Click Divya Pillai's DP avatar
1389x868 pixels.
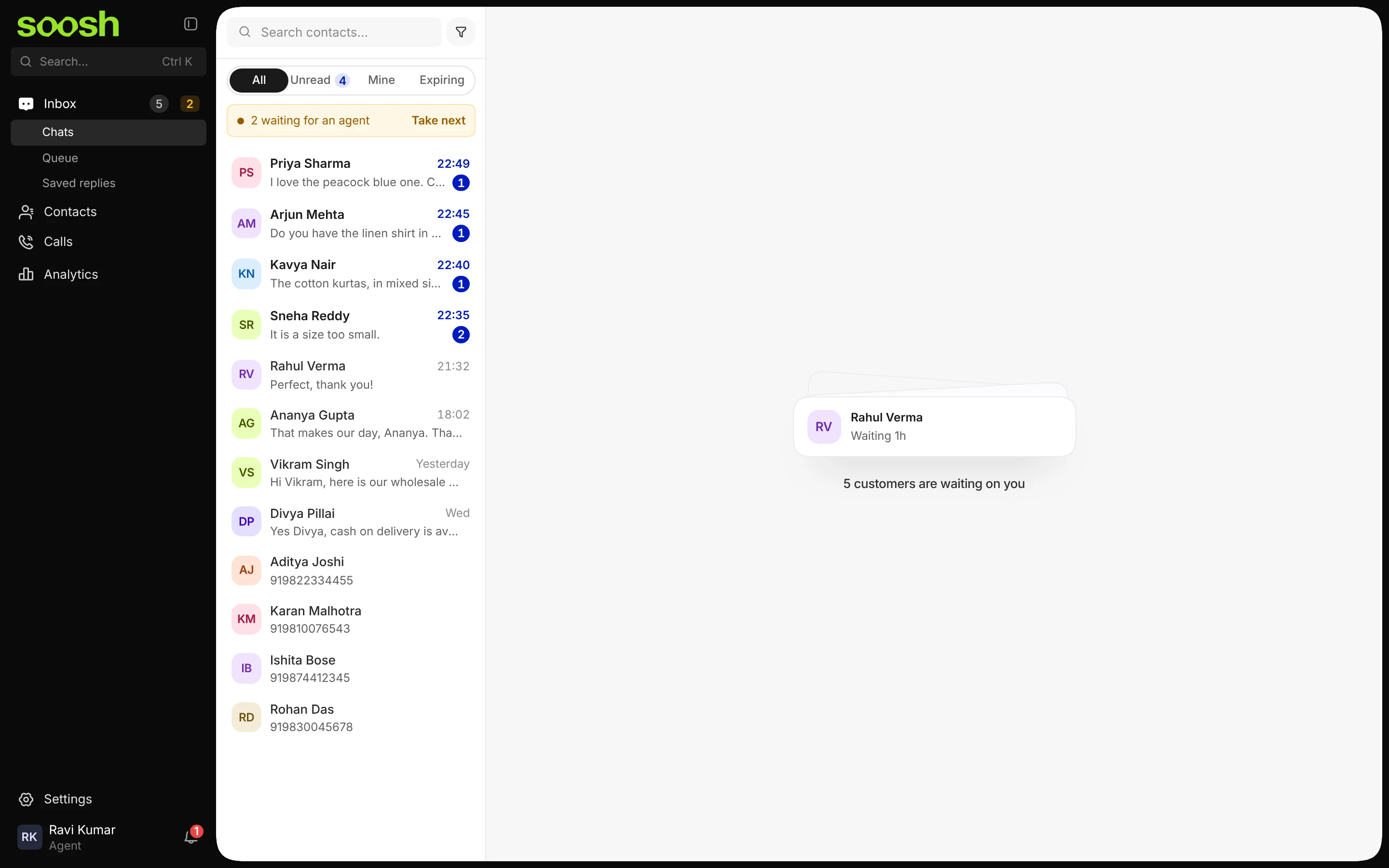pos(246,522)
